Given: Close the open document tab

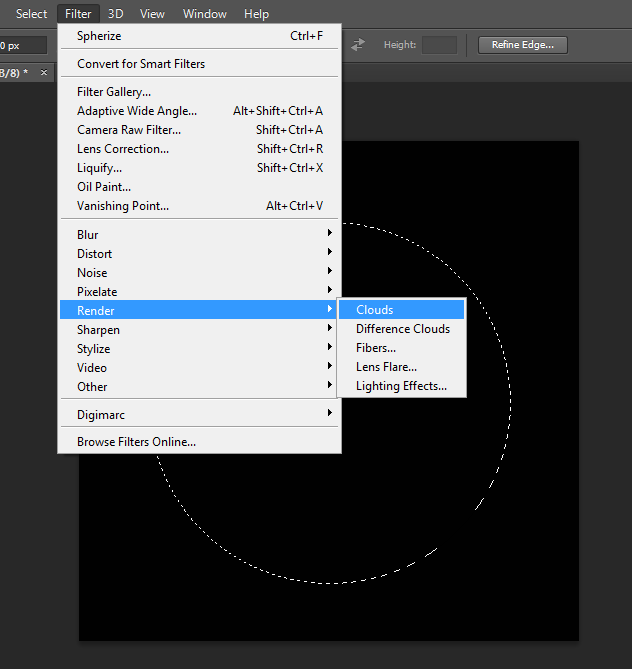Looking at the screenshot, I should click(x=44, y=73).
